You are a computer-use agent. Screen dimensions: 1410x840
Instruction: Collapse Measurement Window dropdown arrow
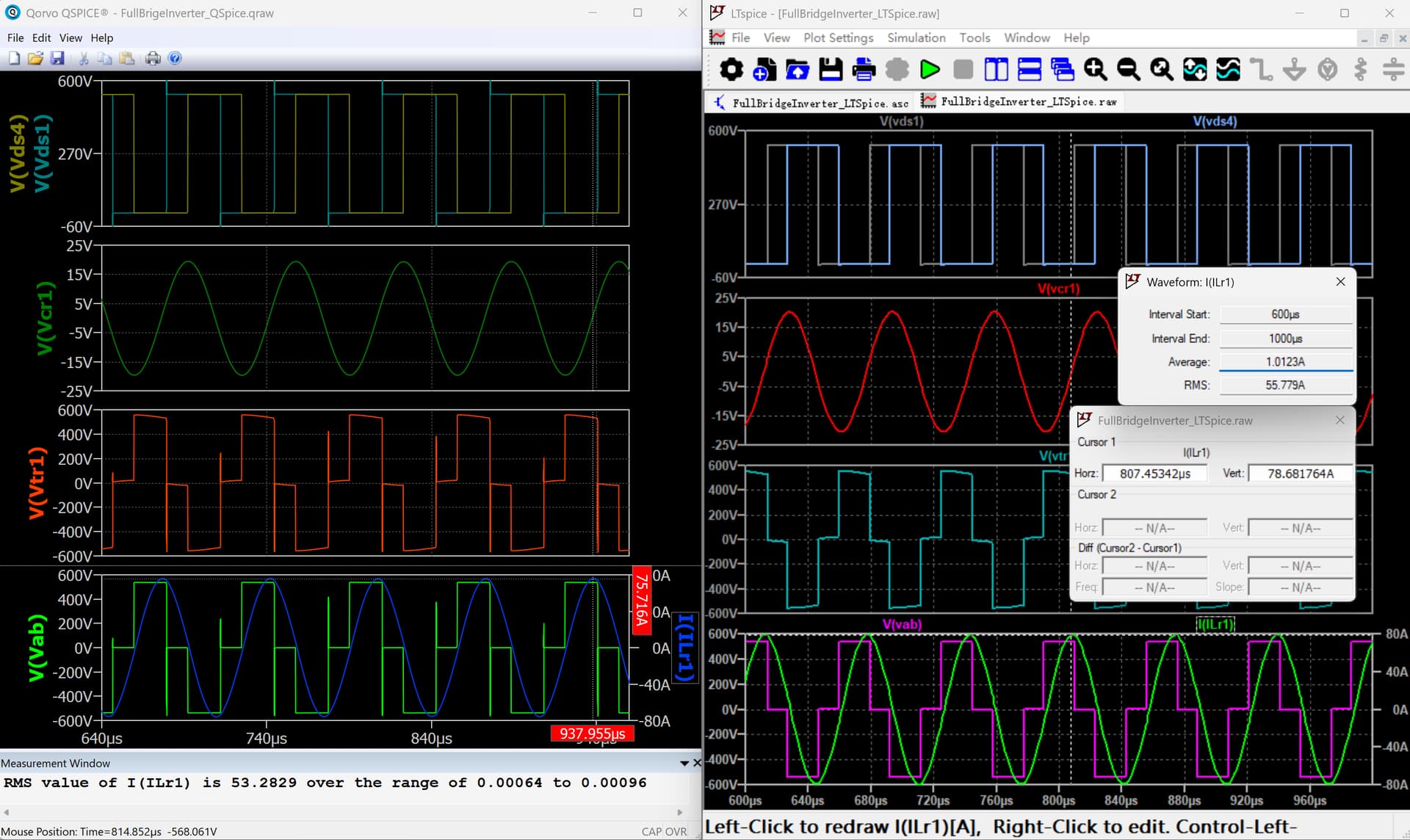click(x=684, y=763)
